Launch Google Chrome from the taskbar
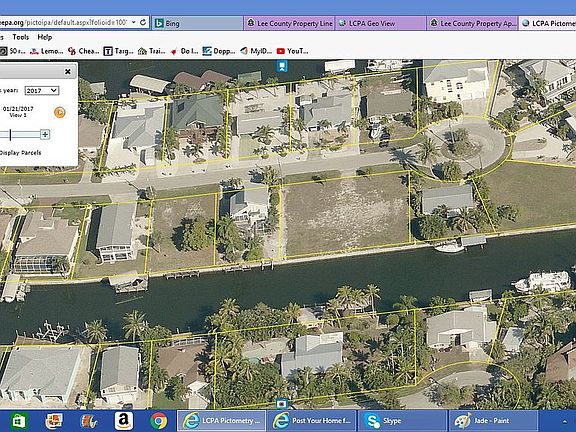Screen dimensions: 576x432 click(159, 421)
